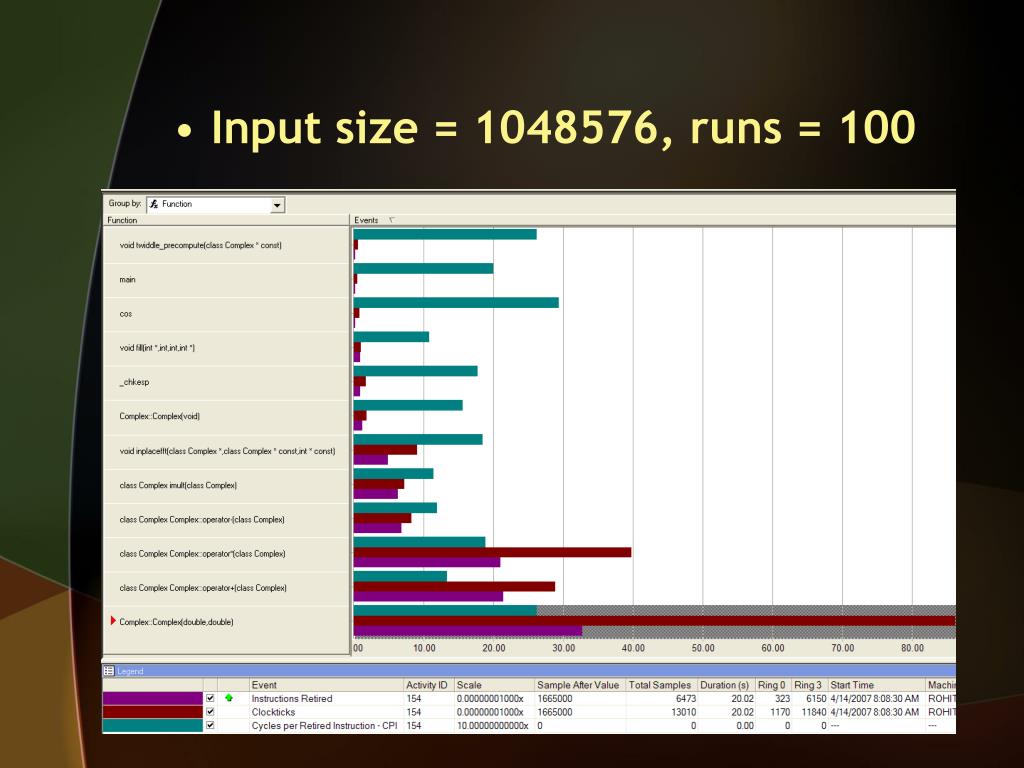Click the Event legend column header
The height and width of the screenshot is (768, 1024).
pyautogui.click(x=326, y=685)
